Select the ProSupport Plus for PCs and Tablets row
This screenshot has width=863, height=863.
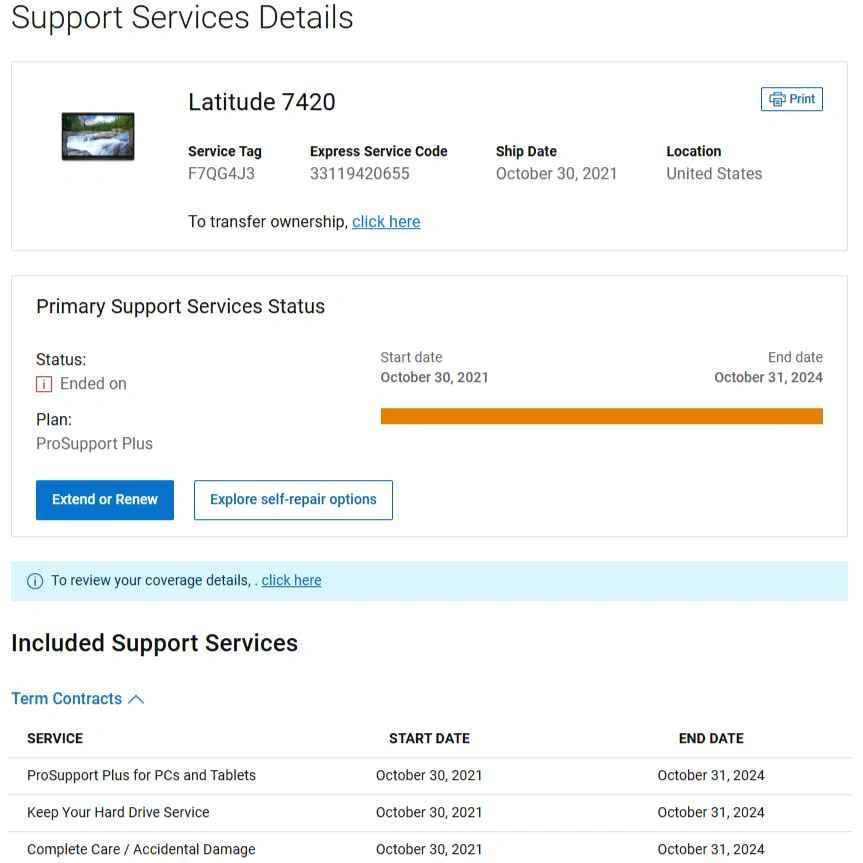[x=141, y=776]
